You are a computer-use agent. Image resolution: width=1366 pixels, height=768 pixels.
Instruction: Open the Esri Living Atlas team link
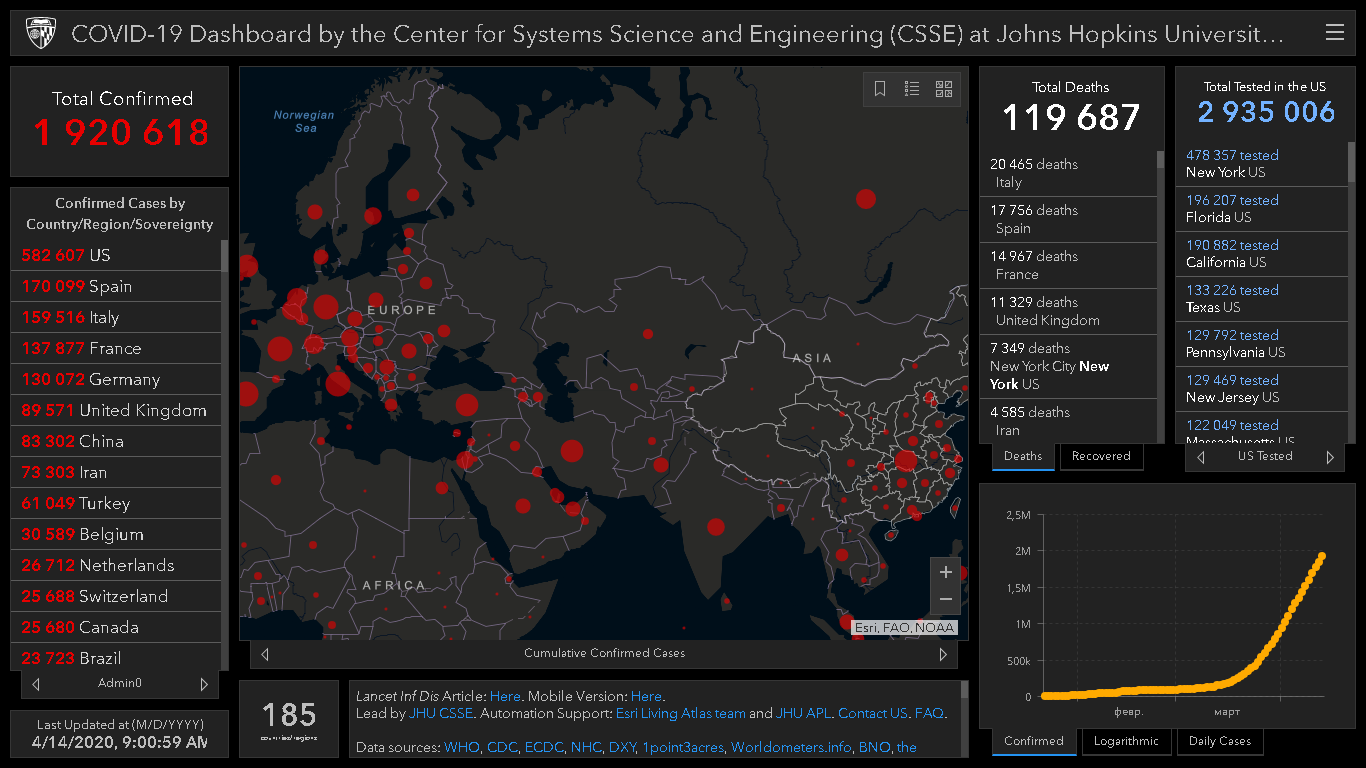pyautogui.click(x=680, y=713)
